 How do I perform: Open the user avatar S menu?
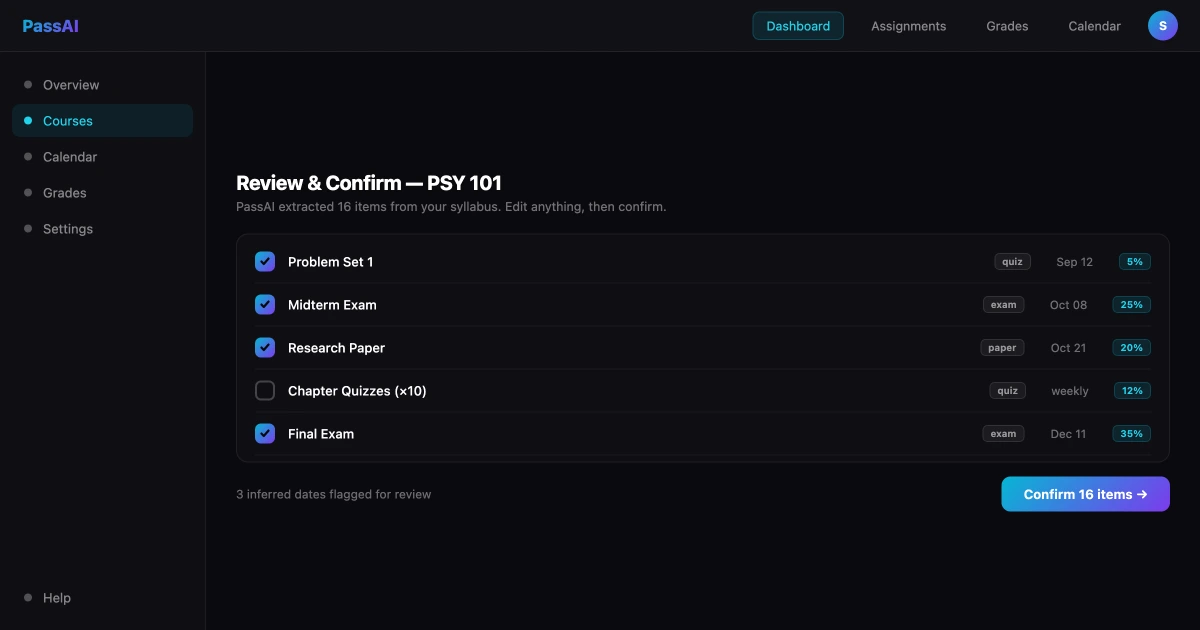(x=1163, y=26)
